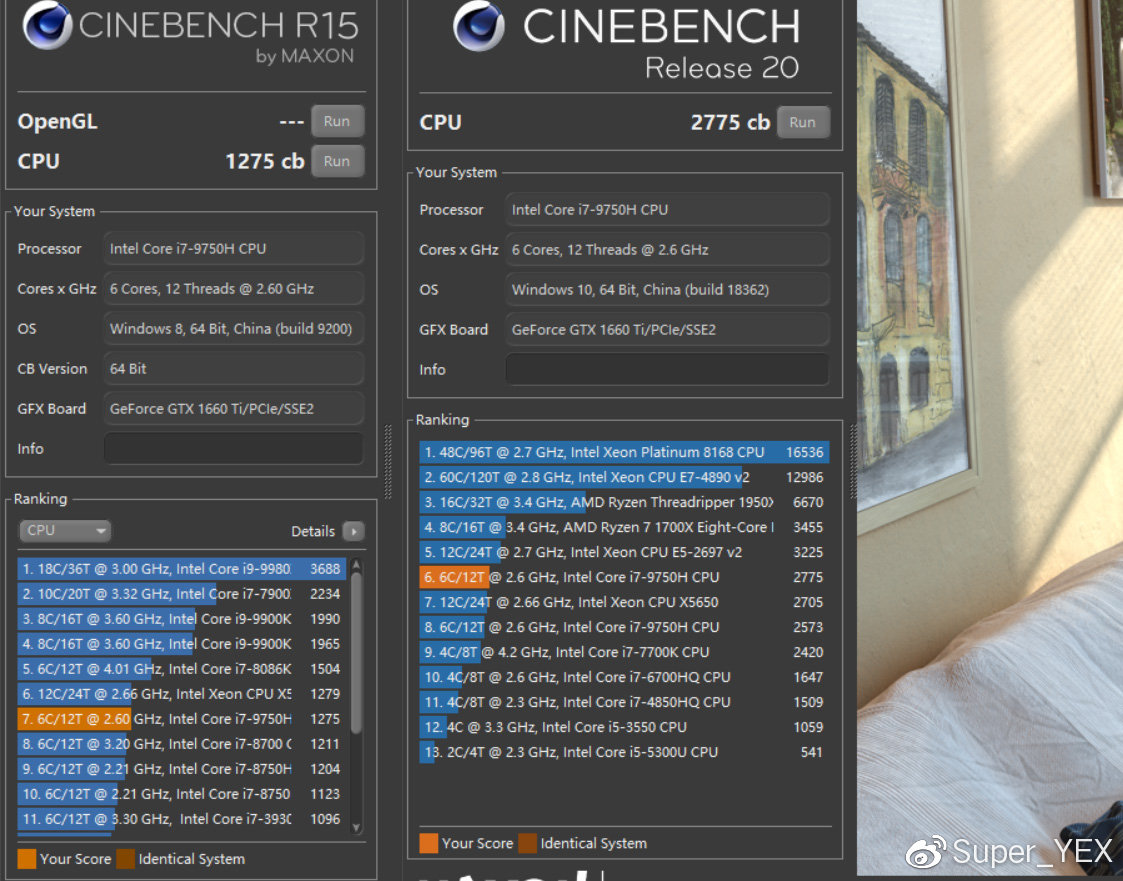Select R15 ranking row i7-8750 scoring 1123
1123x881 pixels.
point(182,794)
